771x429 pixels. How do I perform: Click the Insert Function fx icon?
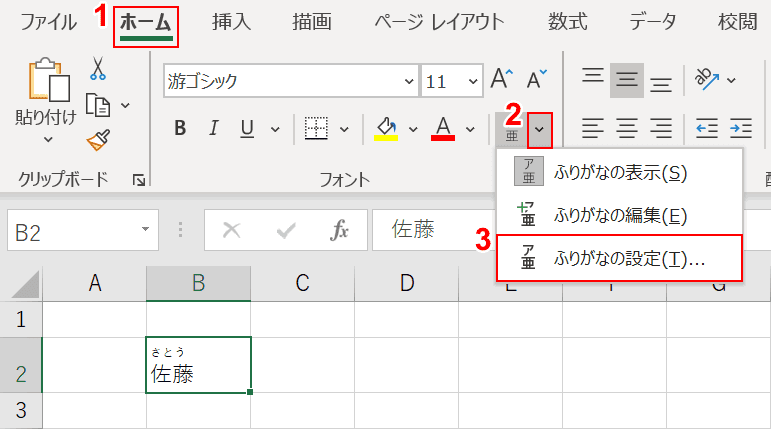click(x=339, y=230)
